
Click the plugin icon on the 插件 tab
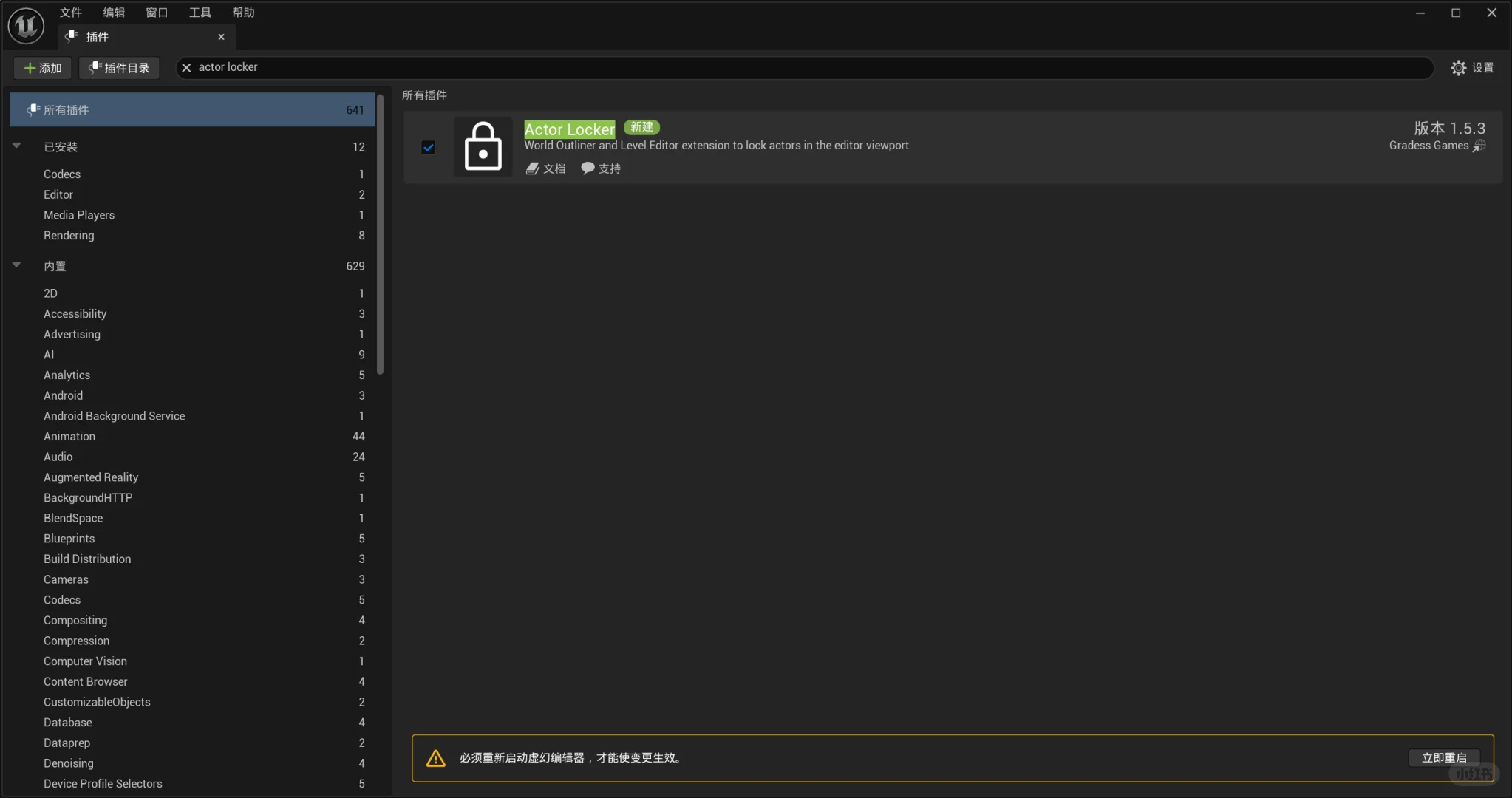point(72,36)
